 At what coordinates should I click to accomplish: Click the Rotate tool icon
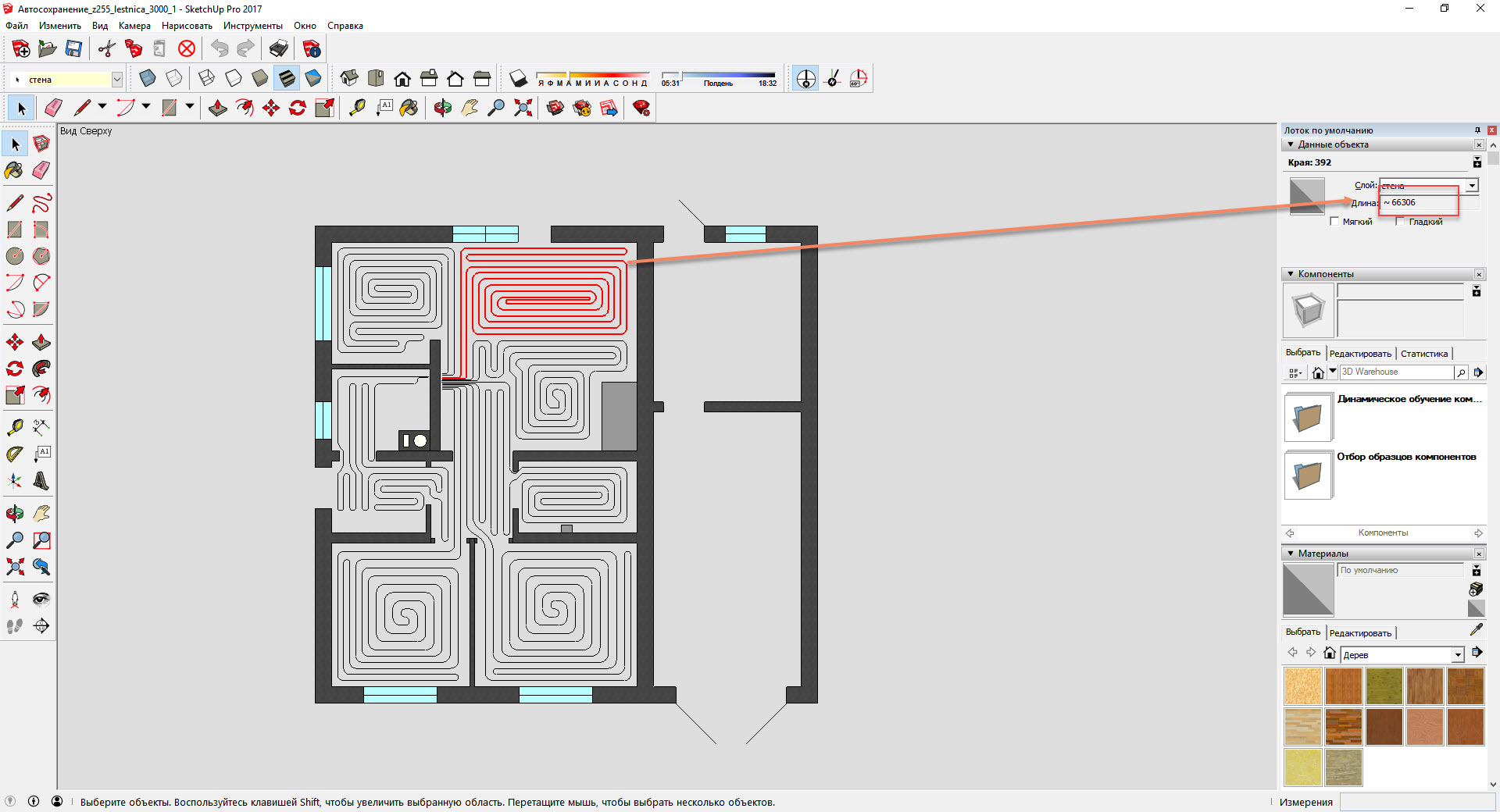(x=14, y=369)
